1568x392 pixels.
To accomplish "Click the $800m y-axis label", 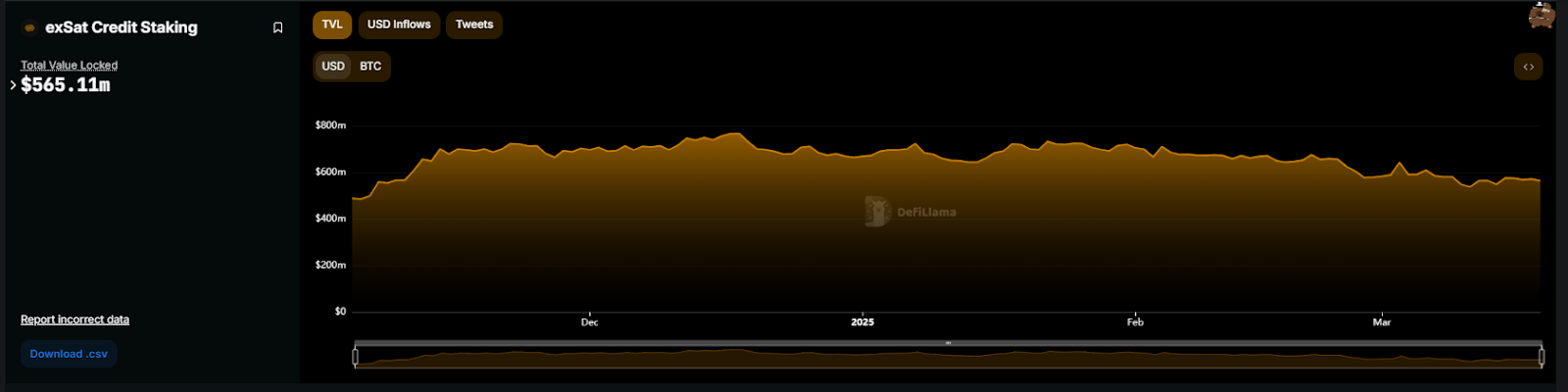I will (330, 125).
